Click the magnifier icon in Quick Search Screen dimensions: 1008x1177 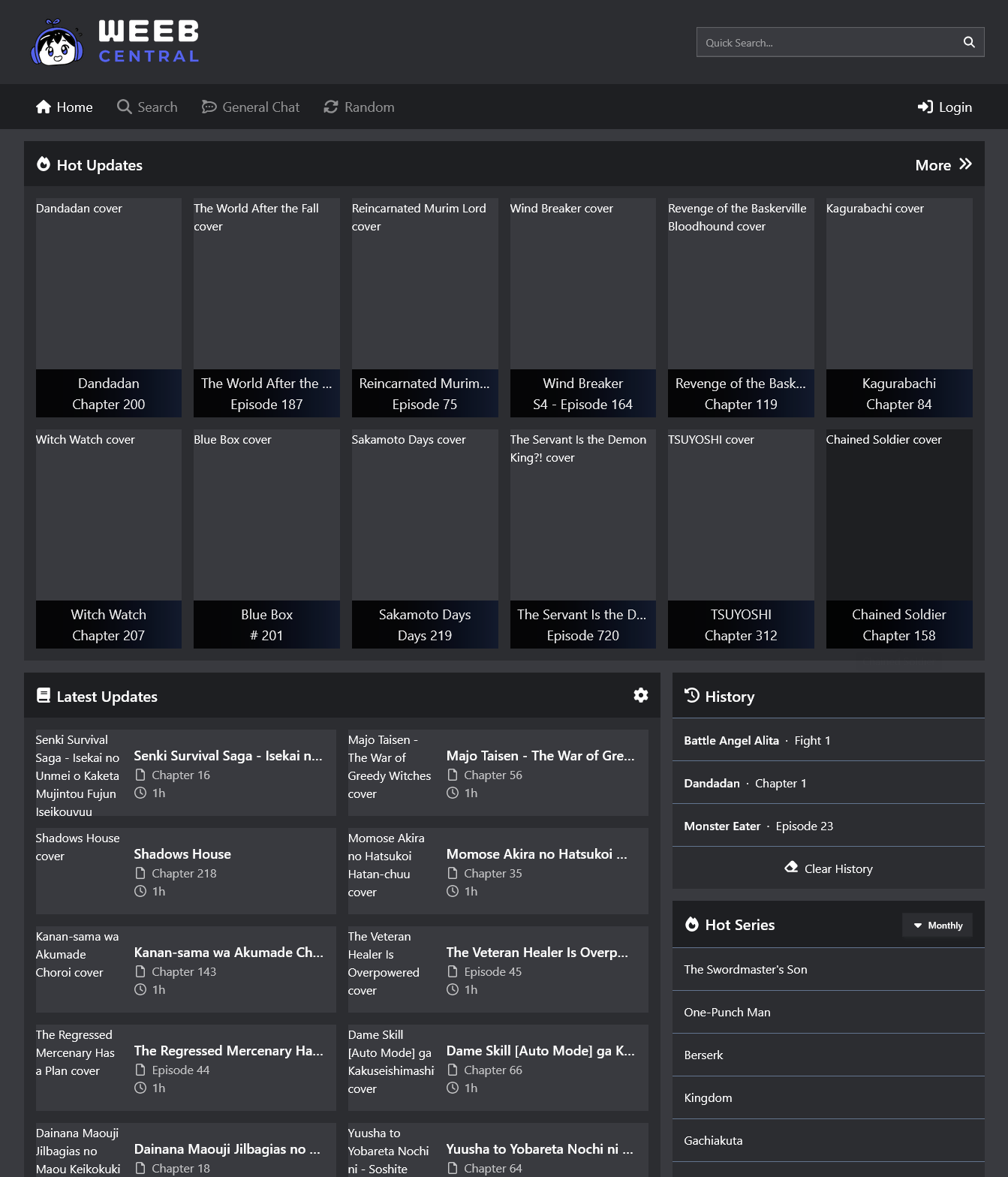coord(969,42)
